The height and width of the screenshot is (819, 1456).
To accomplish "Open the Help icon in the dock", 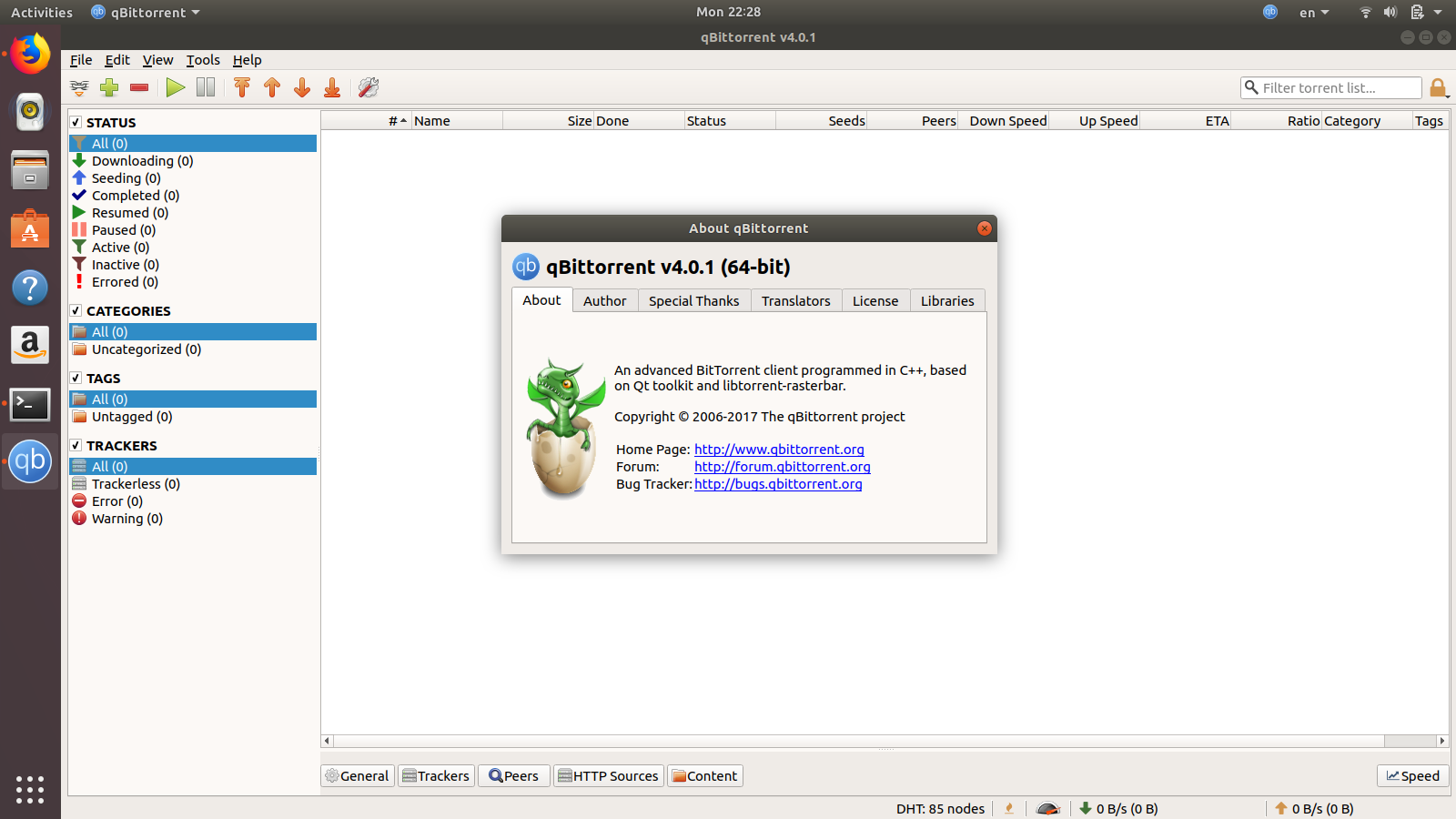I will click(30, 288).
